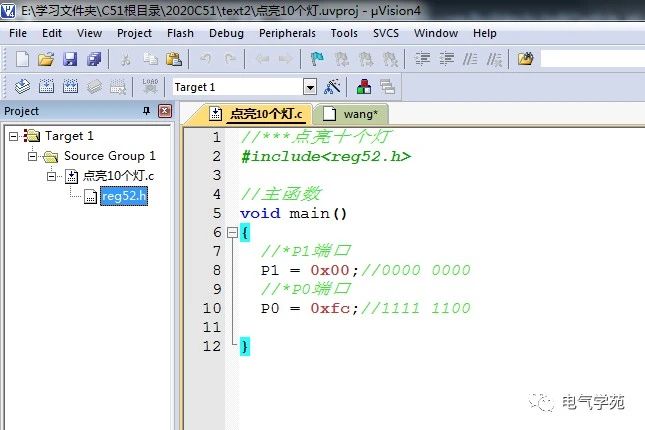This screenshot has height=430, width=645.
Task: Close the Project panel
Action: (x=165, y=111)
